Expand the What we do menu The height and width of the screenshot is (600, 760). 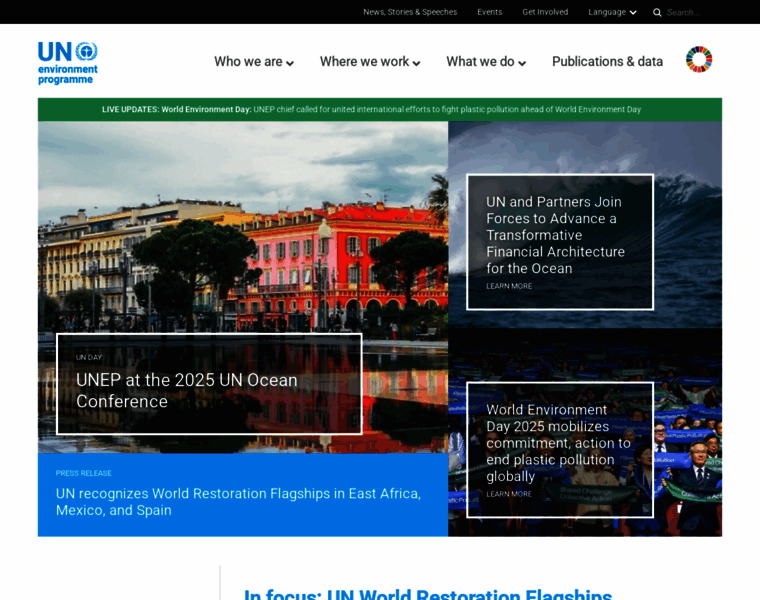(x=486, y=62)
